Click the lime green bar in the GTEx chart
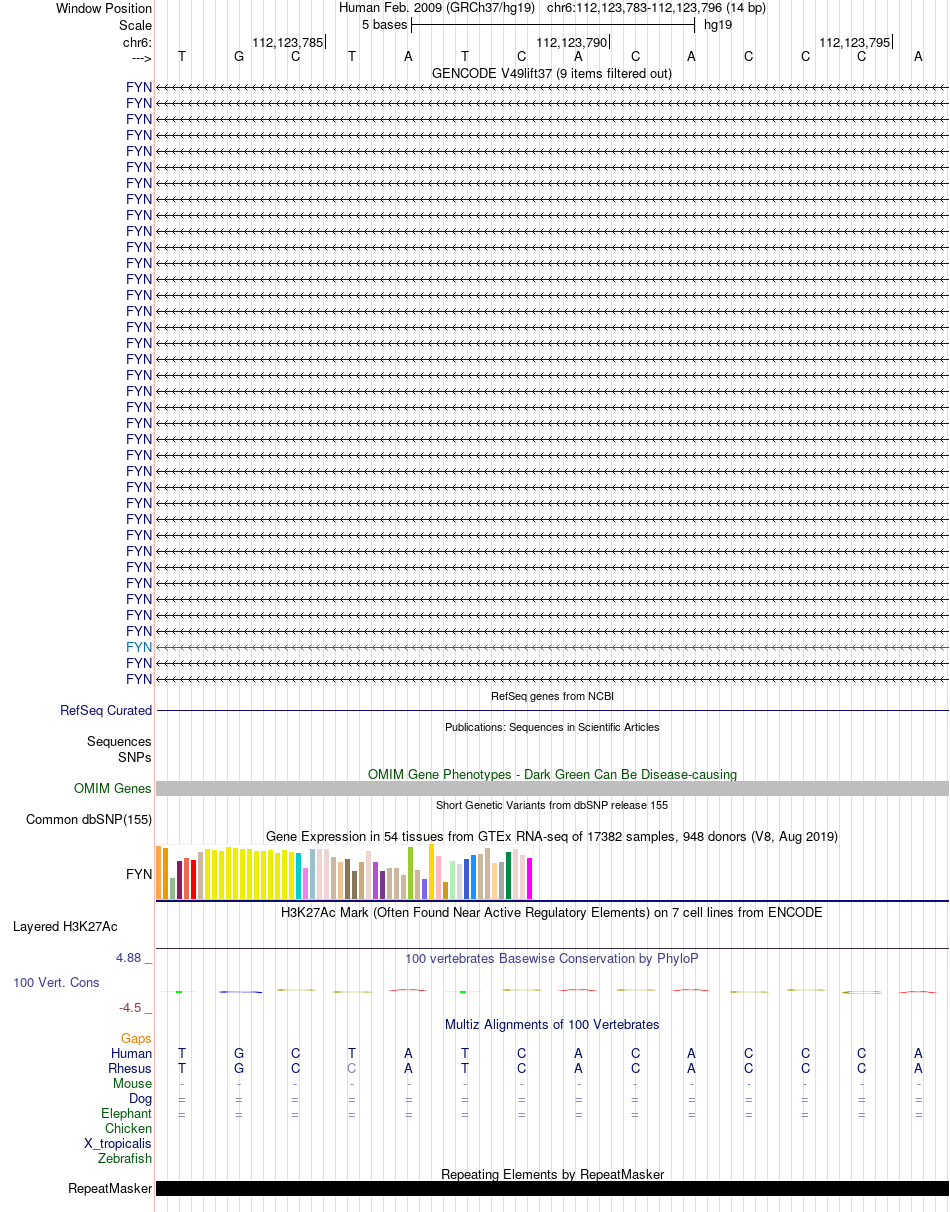 click(411, 873)
